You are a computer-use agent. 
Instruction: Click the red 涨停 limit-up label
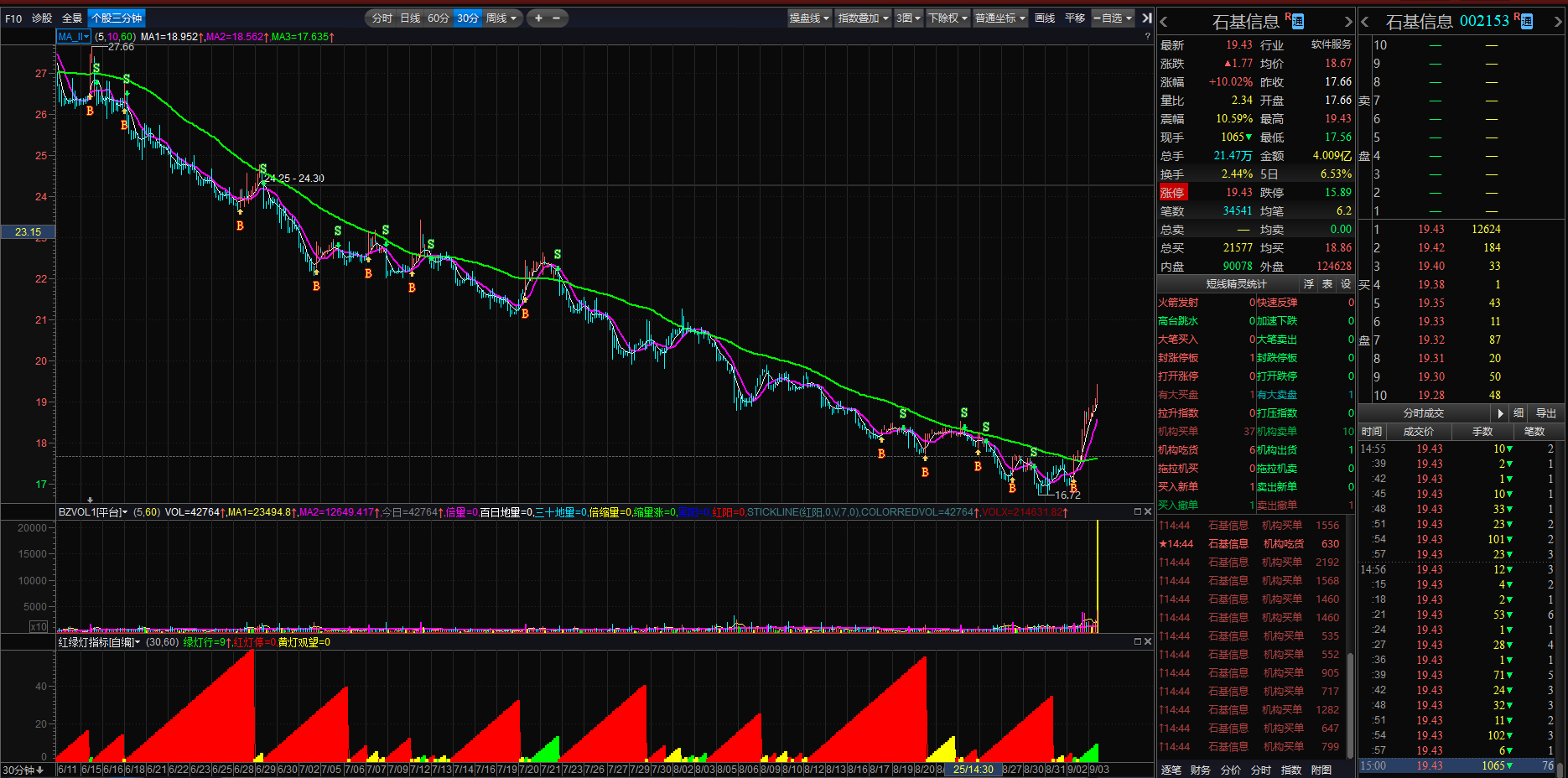1172,193
